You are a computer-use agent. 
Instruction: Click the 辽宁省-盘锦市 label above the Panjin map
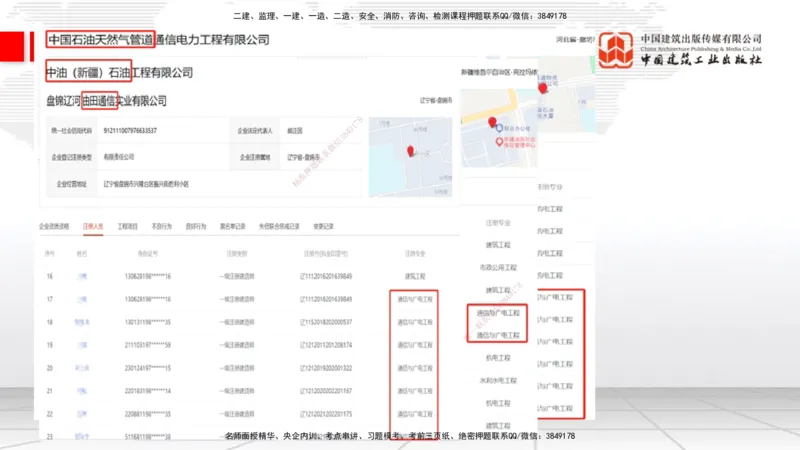436,101
